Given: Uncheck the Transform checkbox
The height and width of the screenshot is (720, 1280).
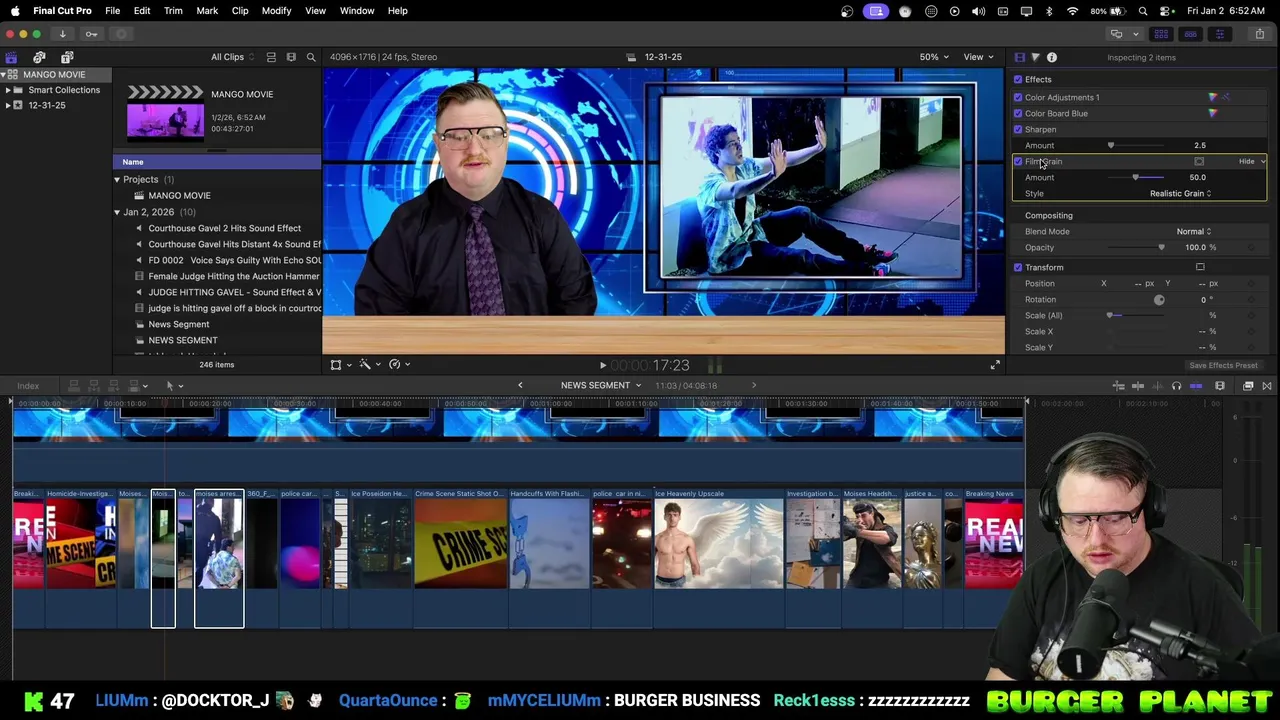Looking at the screenshot, I should (x=1018, y=267).
